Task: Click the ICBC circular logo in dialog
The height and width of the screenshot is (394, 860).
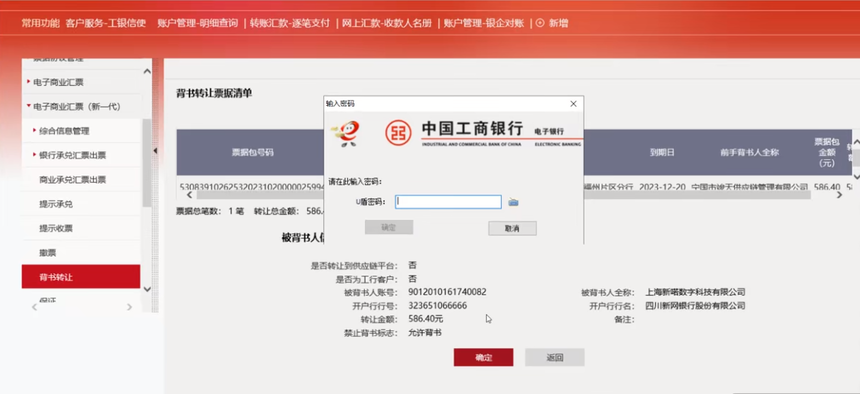Action: (x=398, y=133)
